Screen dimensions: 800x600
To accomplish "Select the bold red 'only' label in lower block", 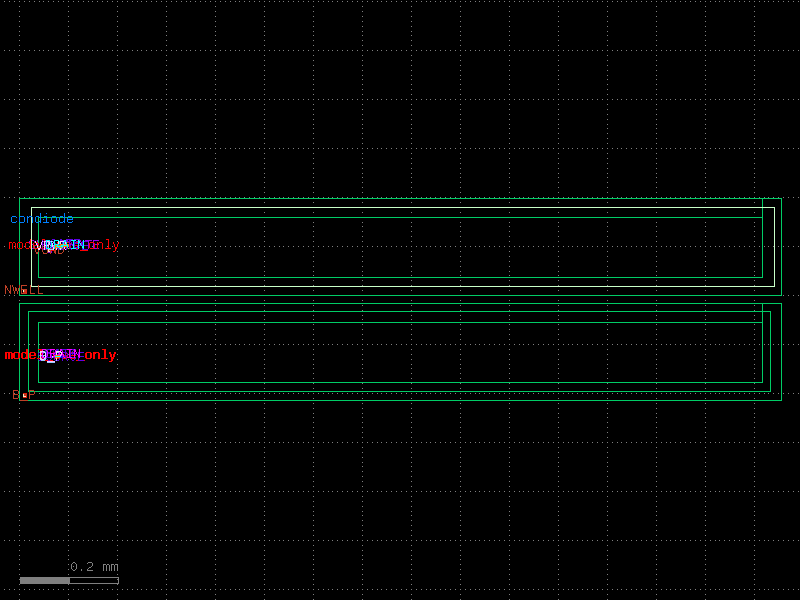I will 97,355.
